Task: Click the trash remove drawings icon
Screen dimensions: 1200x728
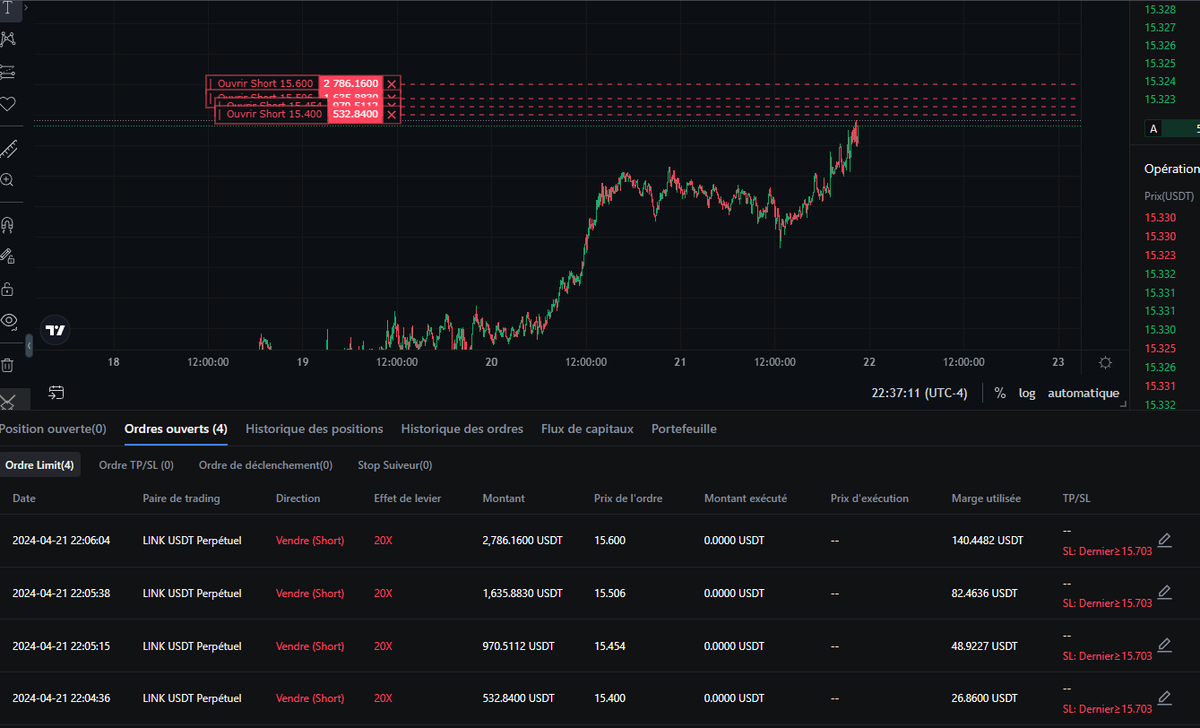Action: [8, 366]
